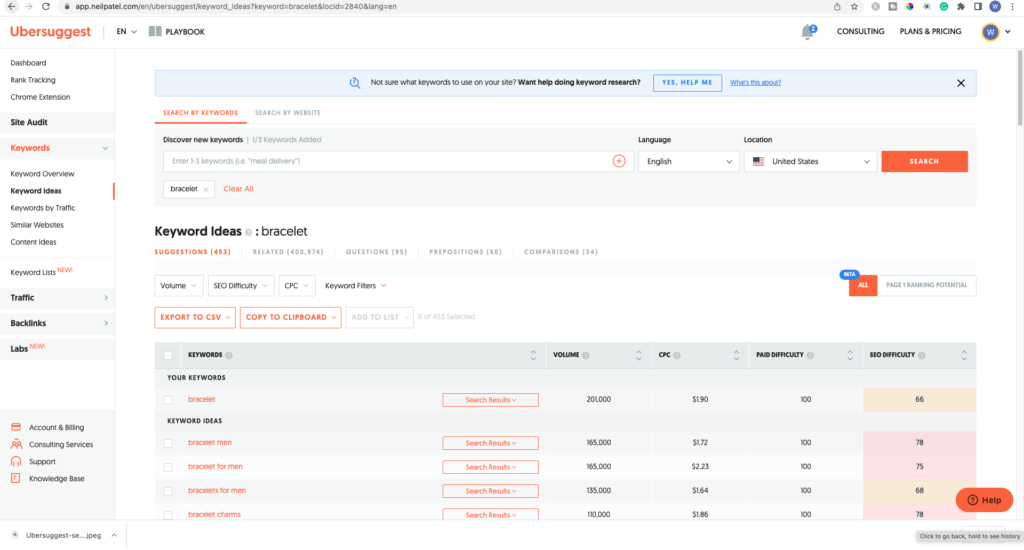Open Export to CSV dropdown
This screenshot has height=550, width=1024.
pos(195,317)
